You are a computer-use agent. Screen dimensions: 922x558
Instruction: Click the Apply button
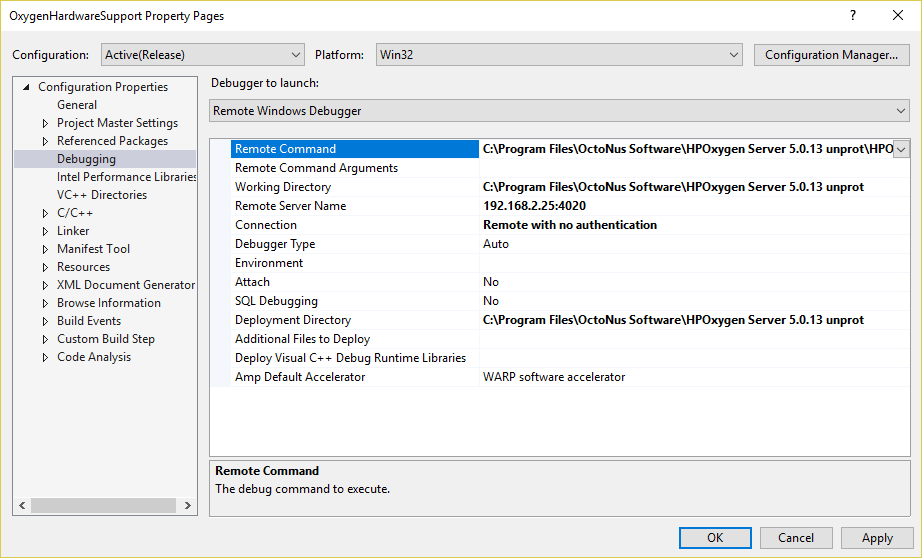[877, 538]
